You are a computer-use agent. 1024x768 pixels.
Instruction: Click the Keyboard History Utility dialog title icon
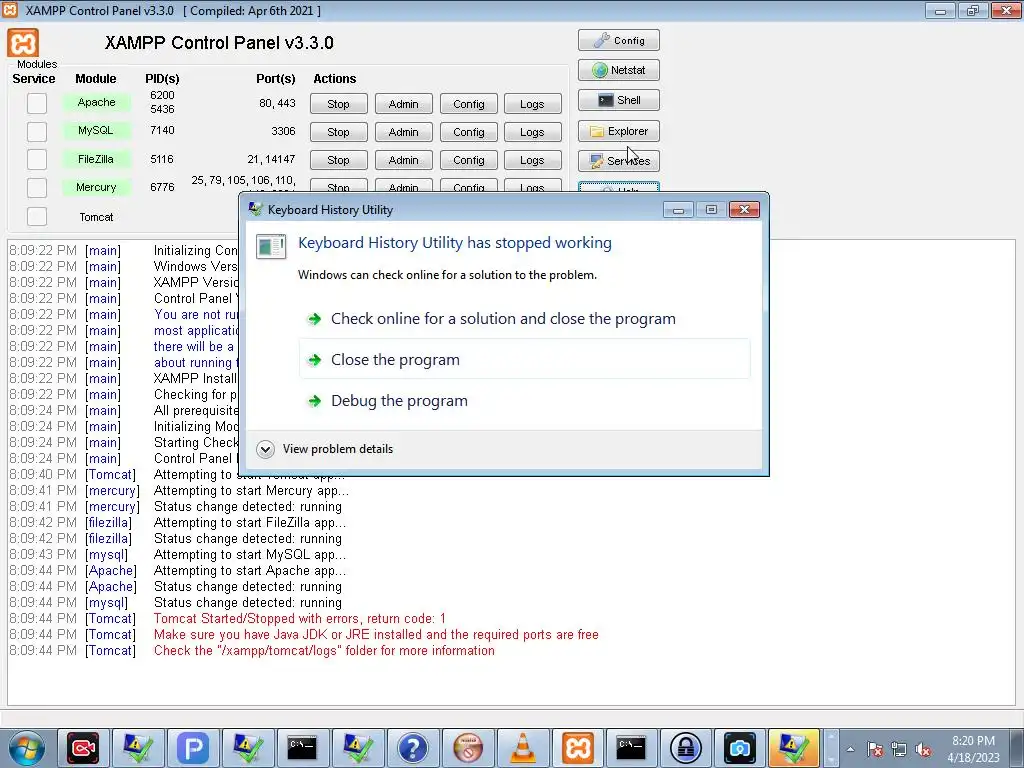255,209
